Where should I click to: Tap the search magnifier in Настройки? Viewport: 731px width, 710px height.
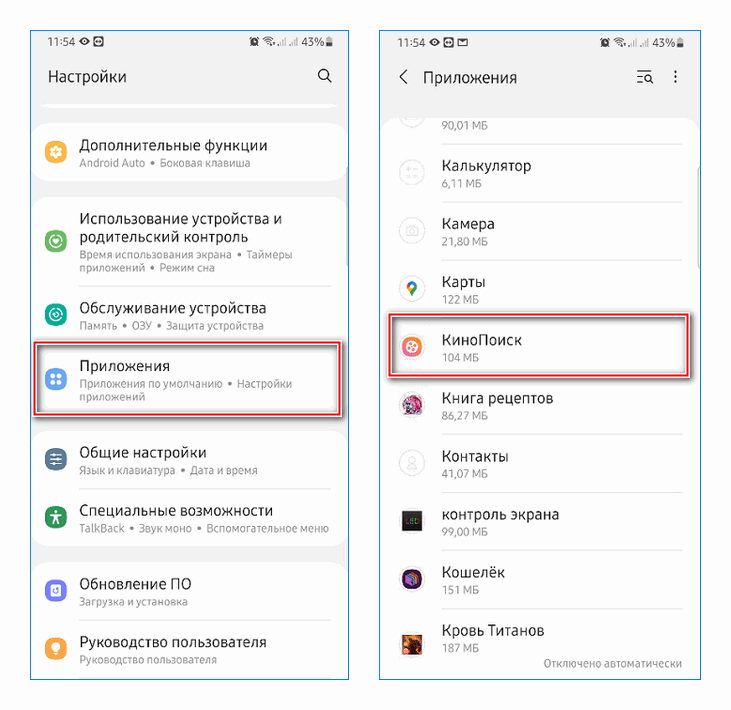coord(324,76)
